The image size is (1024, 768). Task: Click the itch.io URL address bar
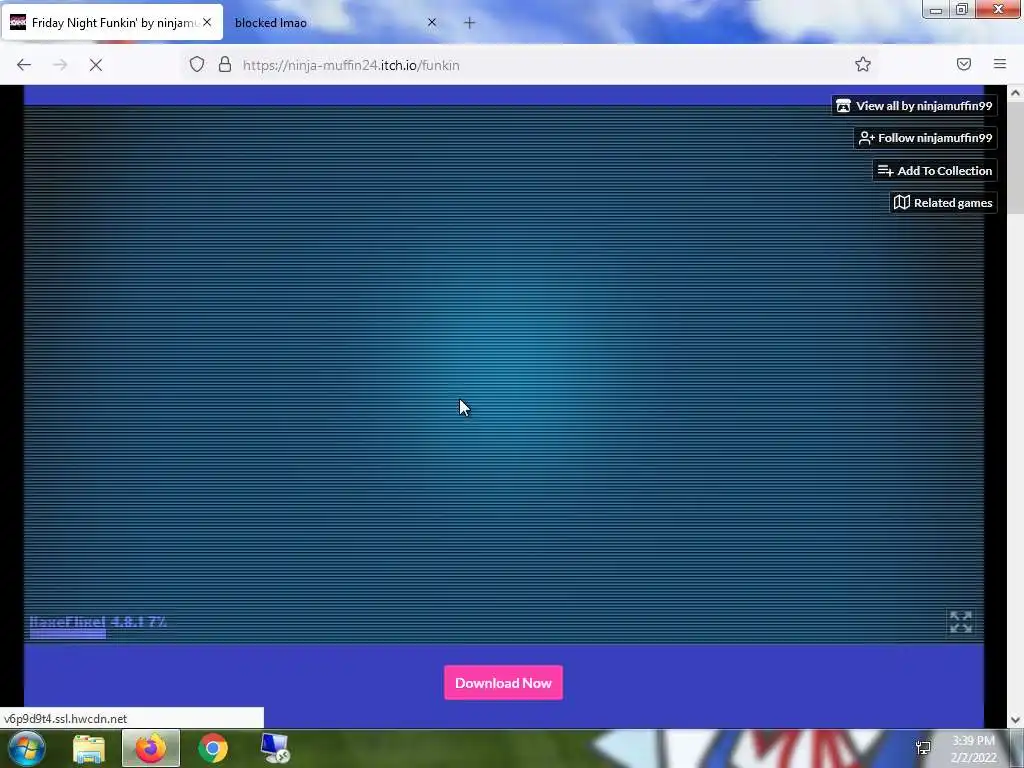[x=529, y=65]
